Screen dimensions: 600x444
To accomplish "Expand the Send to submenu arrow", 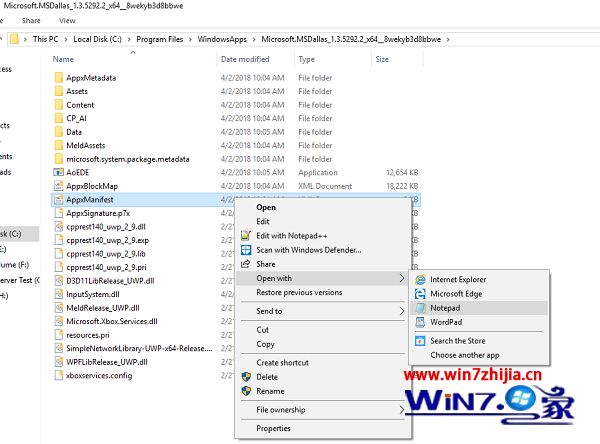I will click(x=402, y=311).
